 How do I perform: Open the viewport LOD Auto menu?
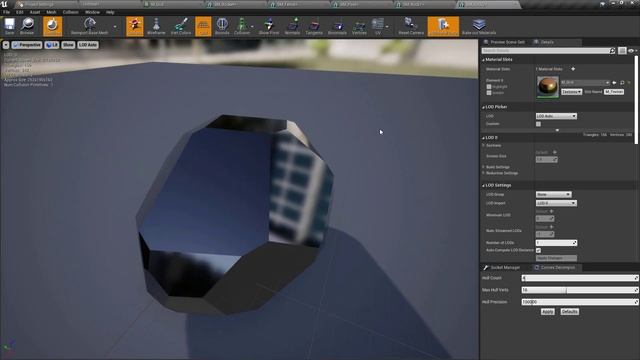(88, 45)
